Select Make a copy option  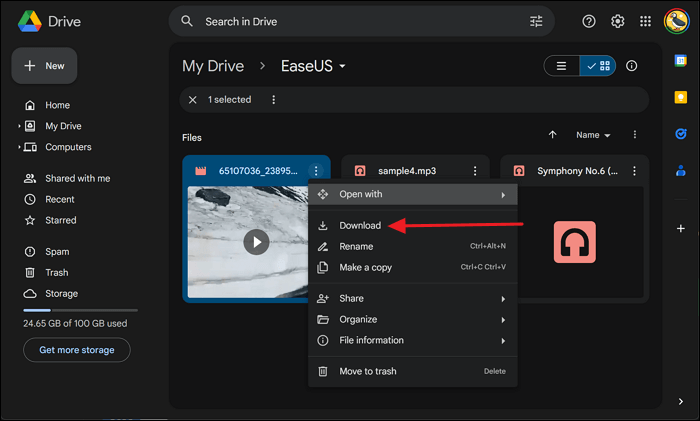(412, 267)
